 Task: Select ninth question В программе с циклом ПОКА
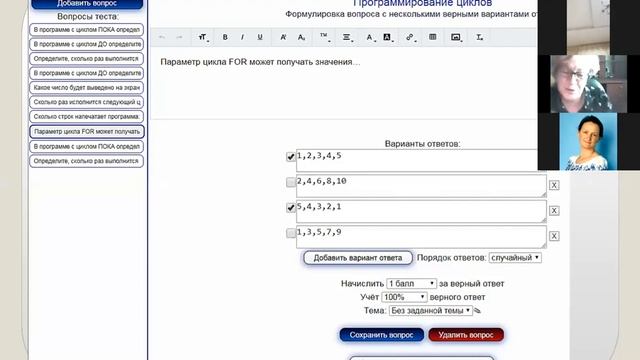tap(87, 147)
